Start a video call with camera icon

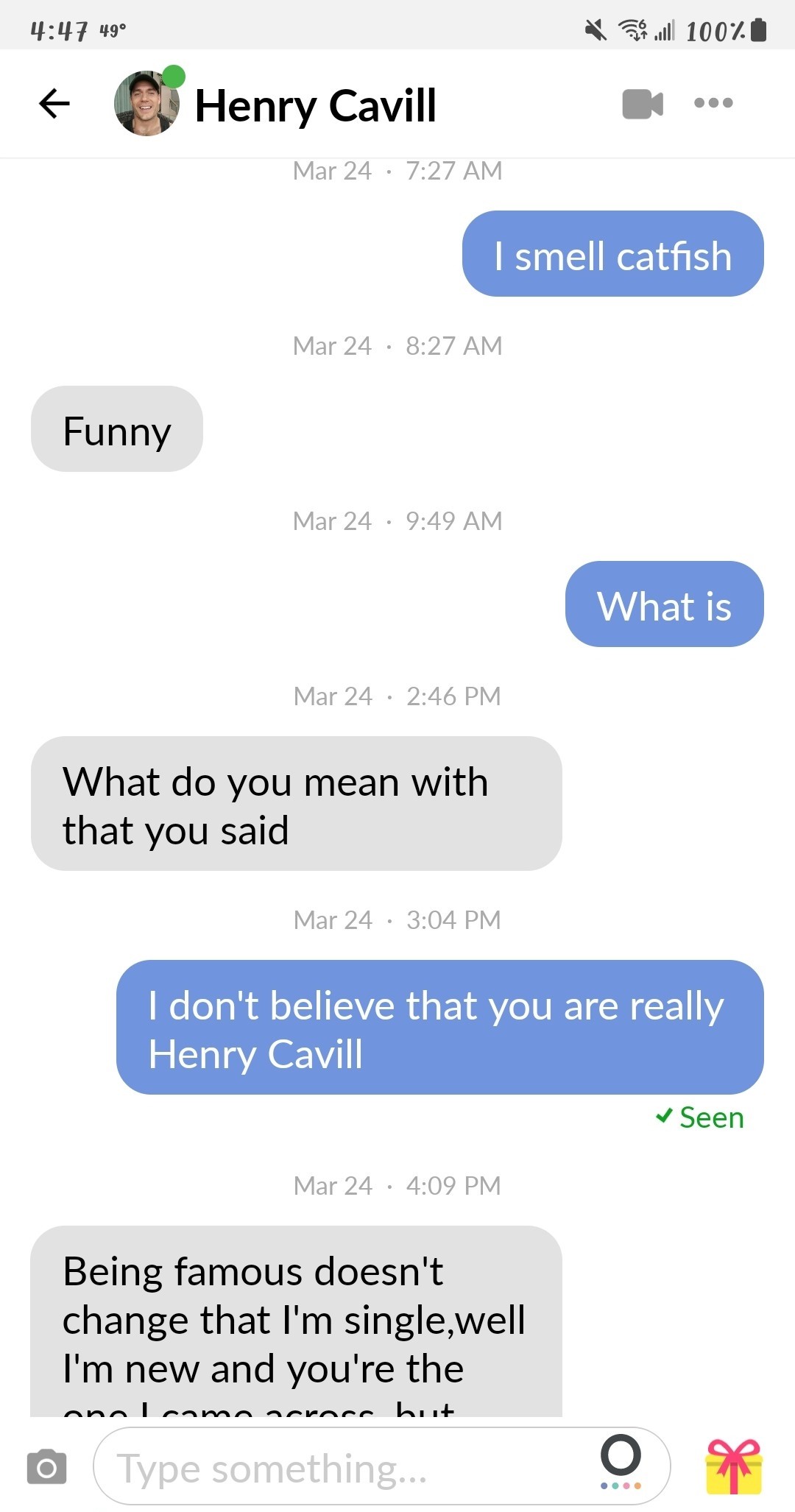pyautogui.click(x=643, y=104)
